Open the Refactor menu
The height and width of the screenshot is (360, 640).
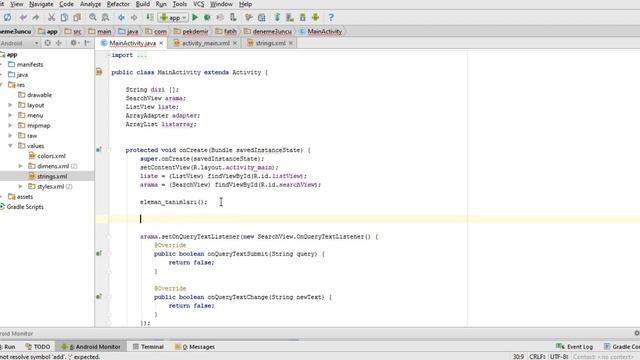pyautogui.click(x=118, y=4)
